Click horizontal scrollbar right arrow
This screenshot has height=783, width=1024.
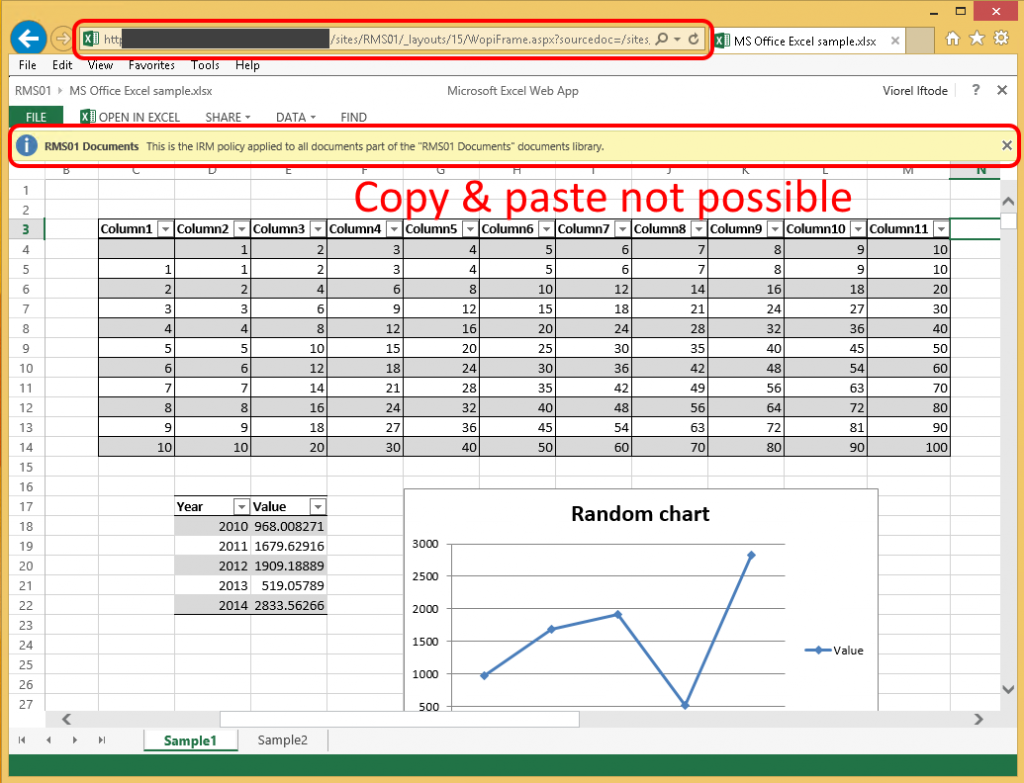click(x=978, y=719)
